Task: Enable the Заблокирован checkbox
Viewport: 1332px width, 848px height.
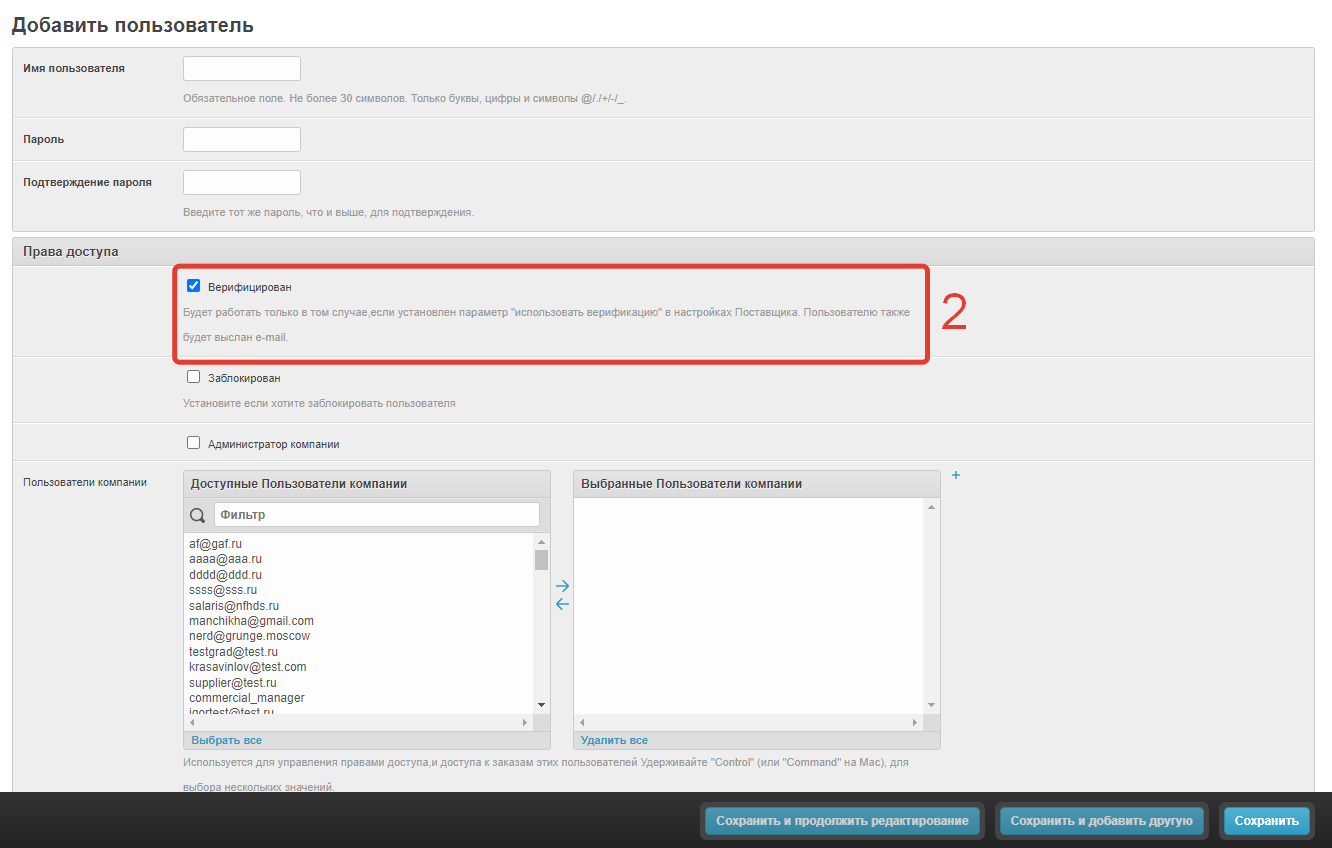Action: [194, 377]
